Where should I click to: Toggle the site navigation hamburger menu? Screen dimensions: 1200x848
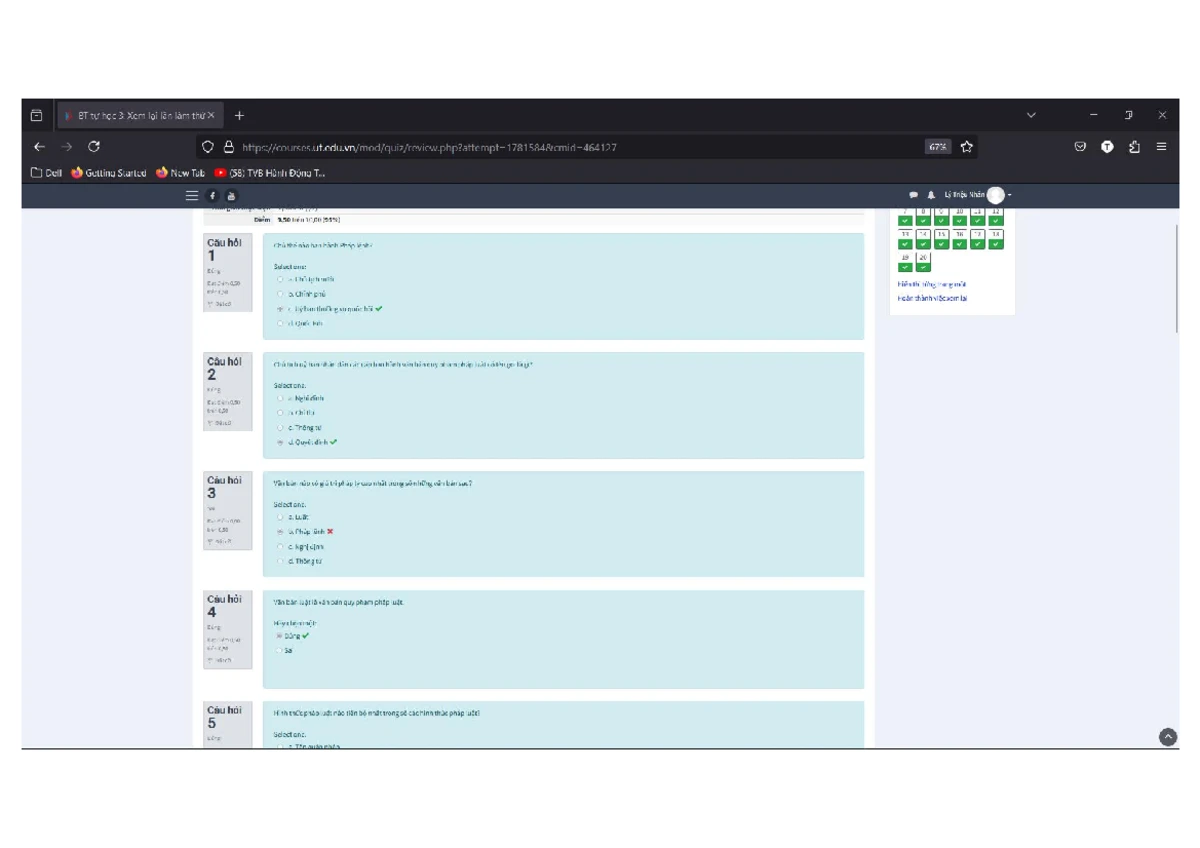(192, 196)
